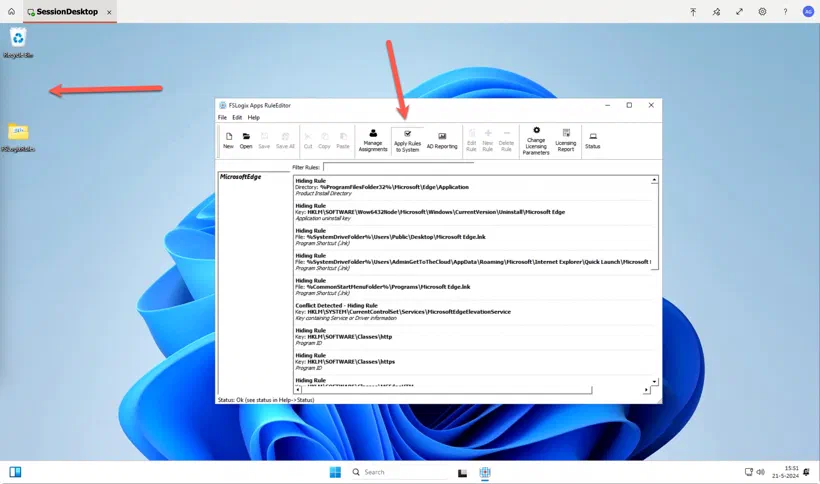This screenshot has width=820, height=484.
Task: Open Manage Assignments
Action: (x=373, y=140)
